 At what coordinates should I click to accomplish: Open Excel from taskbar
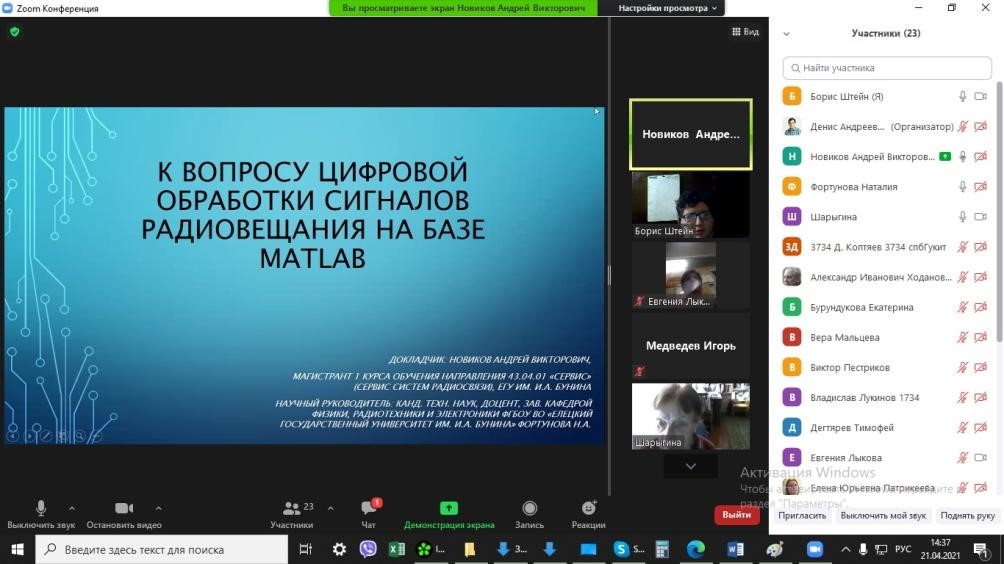coord(396,549)
